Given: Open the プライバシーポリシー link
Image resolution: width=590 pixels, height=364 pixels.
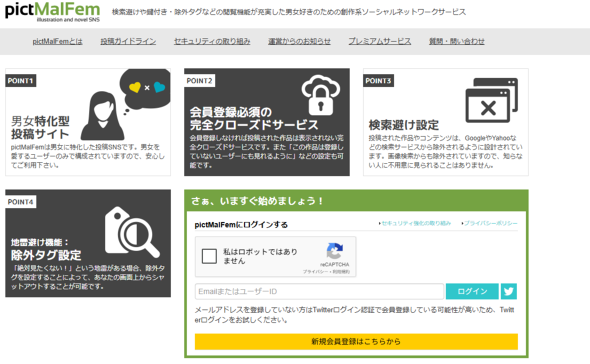Looking at the screenshot, I should (490, 223).
